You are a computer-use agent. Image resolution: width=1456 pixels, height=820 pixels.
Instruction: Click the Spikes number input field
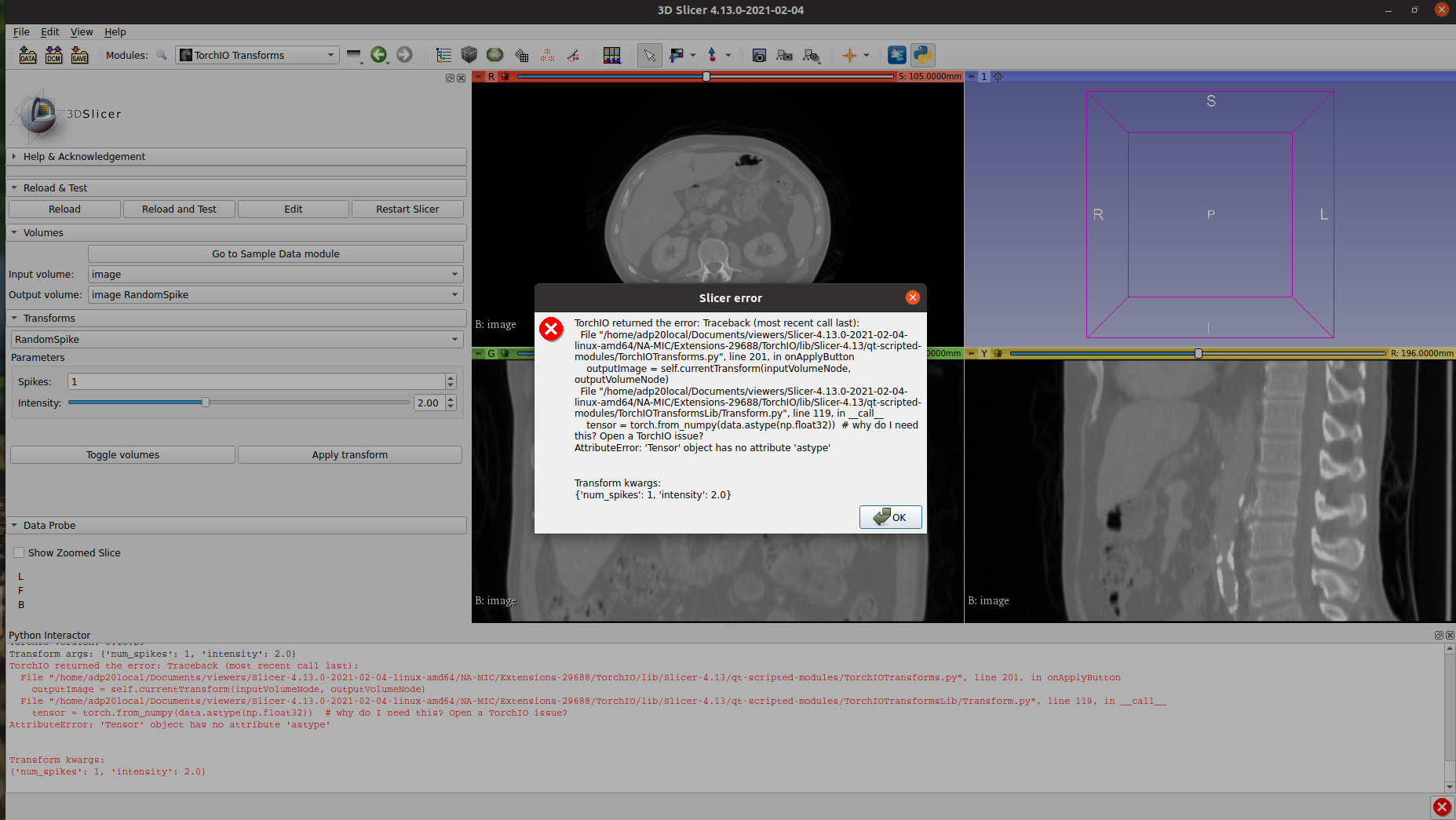[257, 381]
